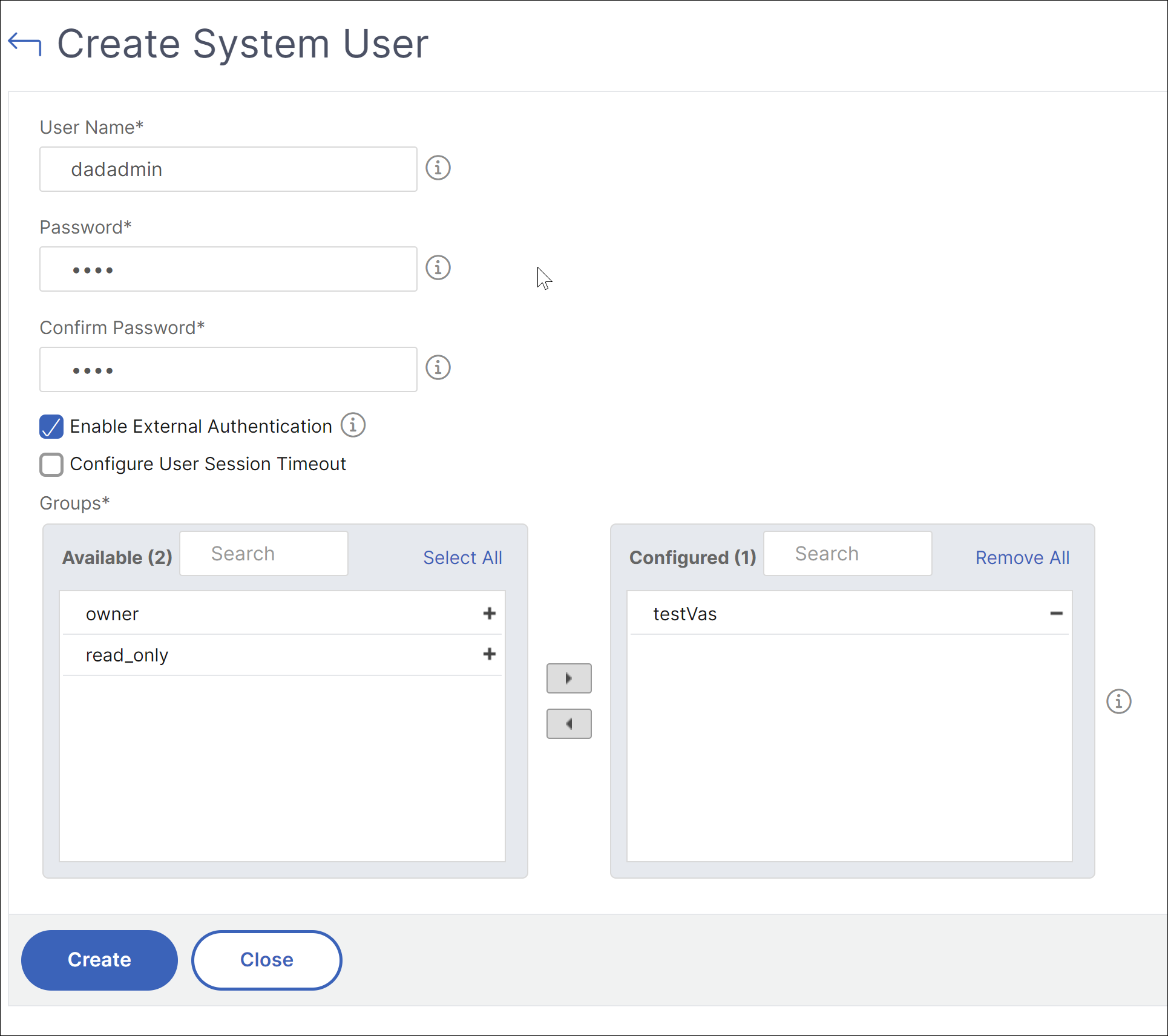
Task: Click the Confirm Password info icon
Action: tap(437, 368)
